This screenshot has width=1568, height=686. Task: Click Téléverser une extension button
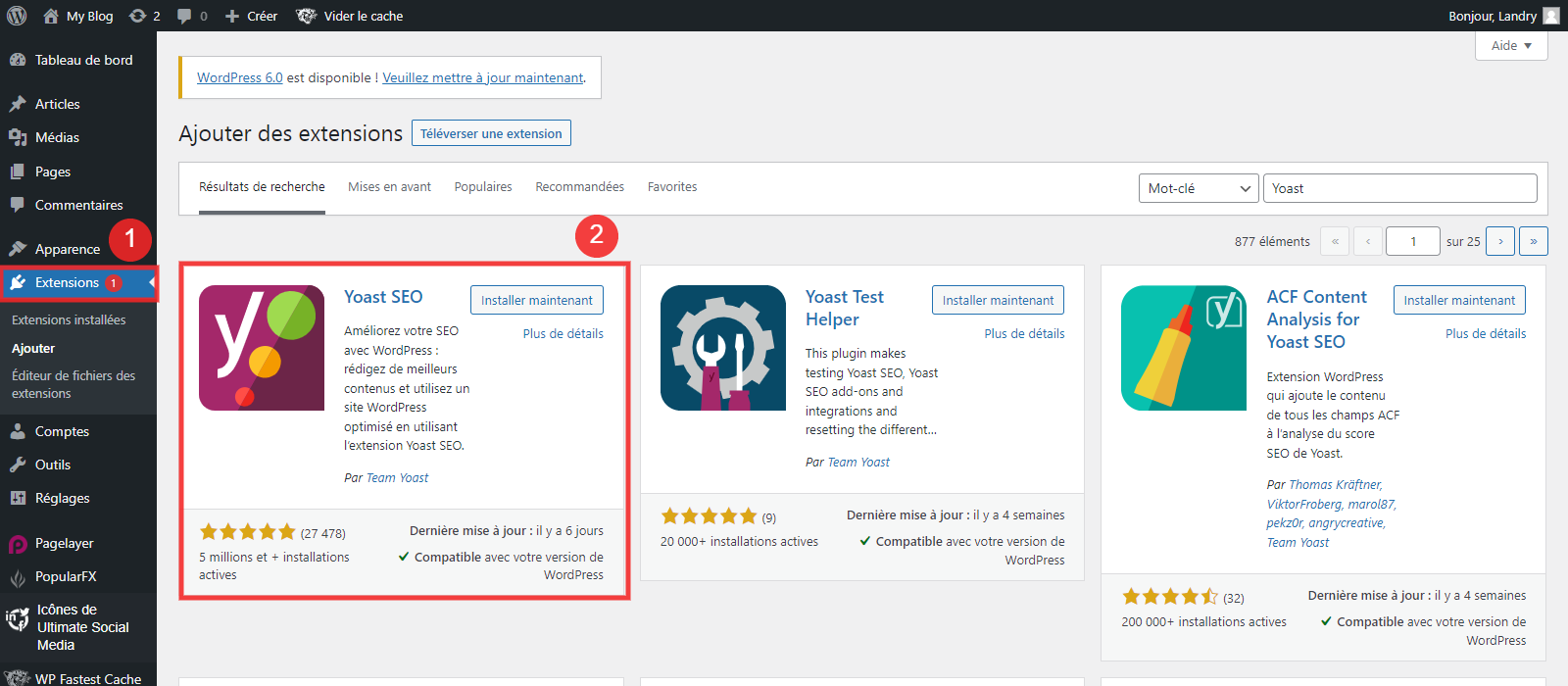point(491,133)
